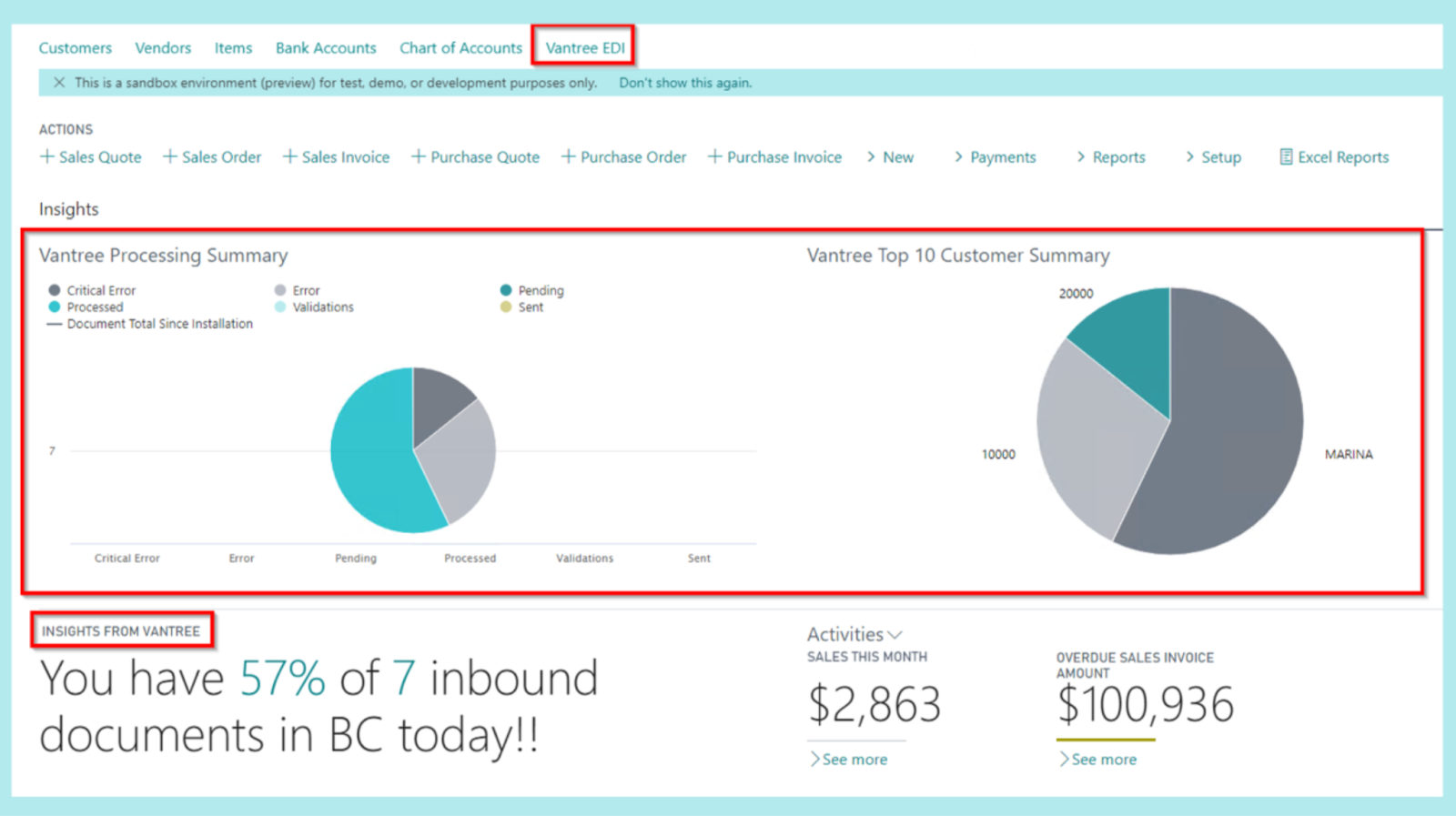Viewport: 1456px width, 816px height.
Task: Click Don't show this again
Action: [x=685, y=83]
